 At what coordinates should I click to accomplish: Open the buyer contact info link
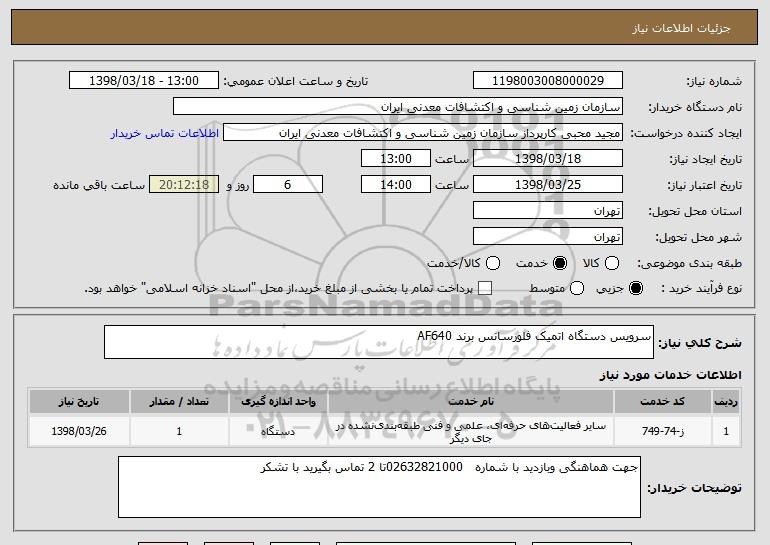pos(165,133)
